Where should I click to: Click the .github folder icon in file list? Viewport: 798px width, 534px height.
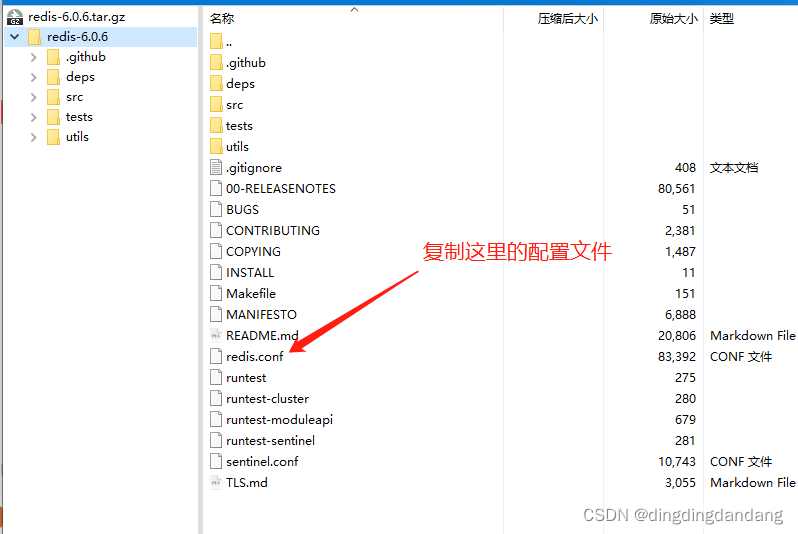(x=216, y=63)
